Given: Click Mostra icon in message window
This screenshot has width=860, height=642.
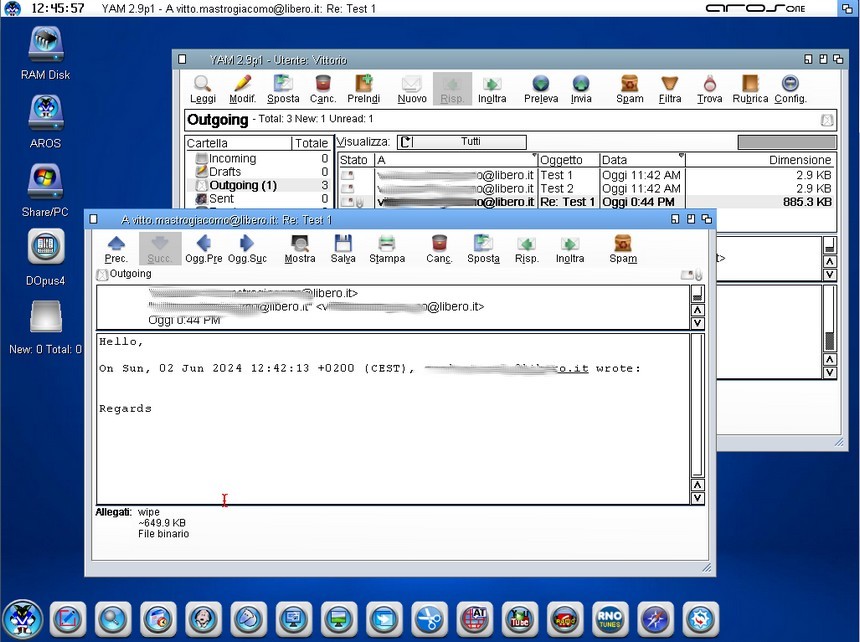Looking at the screenshot, I should [x=300, y=248].
